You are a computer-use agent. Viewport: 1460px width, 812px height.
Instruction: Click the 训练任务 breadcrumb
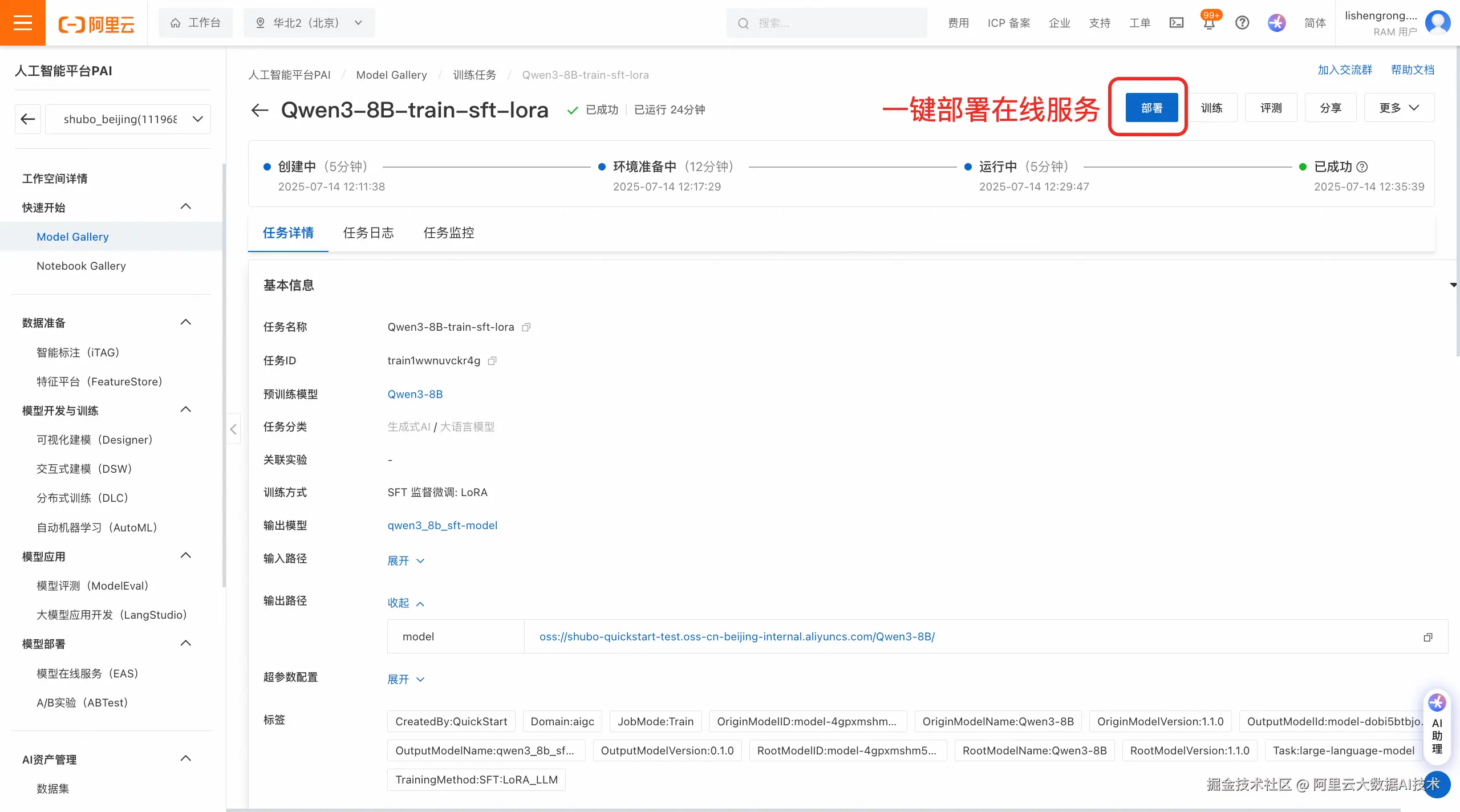point(474,75)
